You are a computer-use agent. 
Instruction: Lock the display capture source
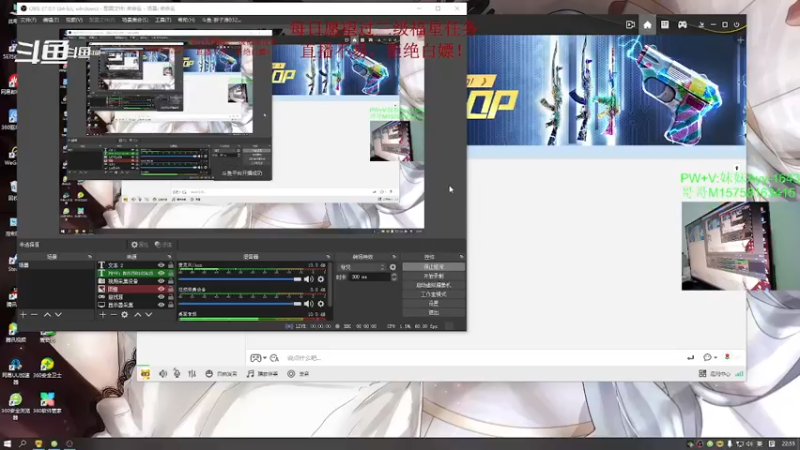[x=170, y=305]
